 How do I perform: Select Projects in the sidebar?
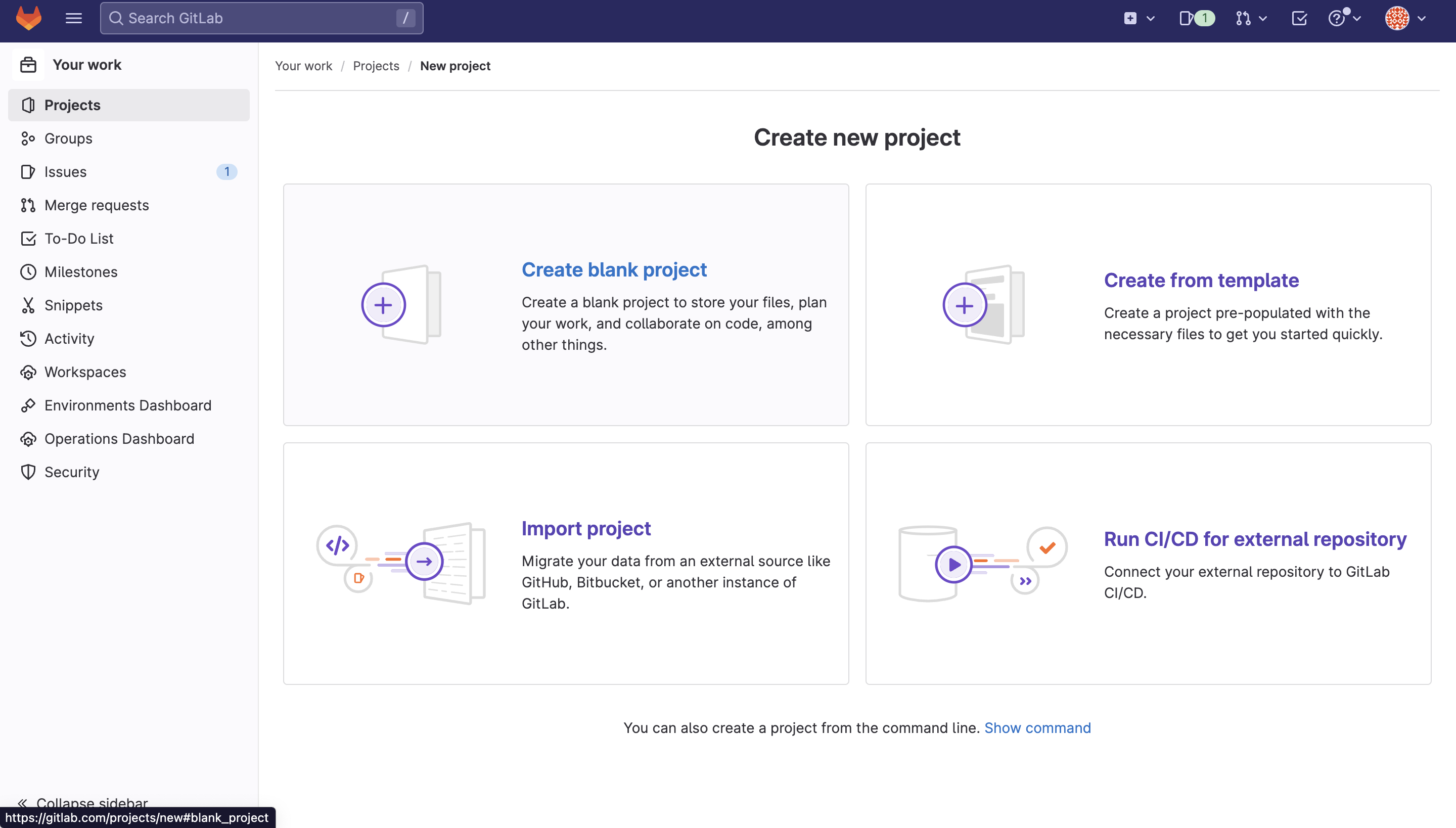128,105
